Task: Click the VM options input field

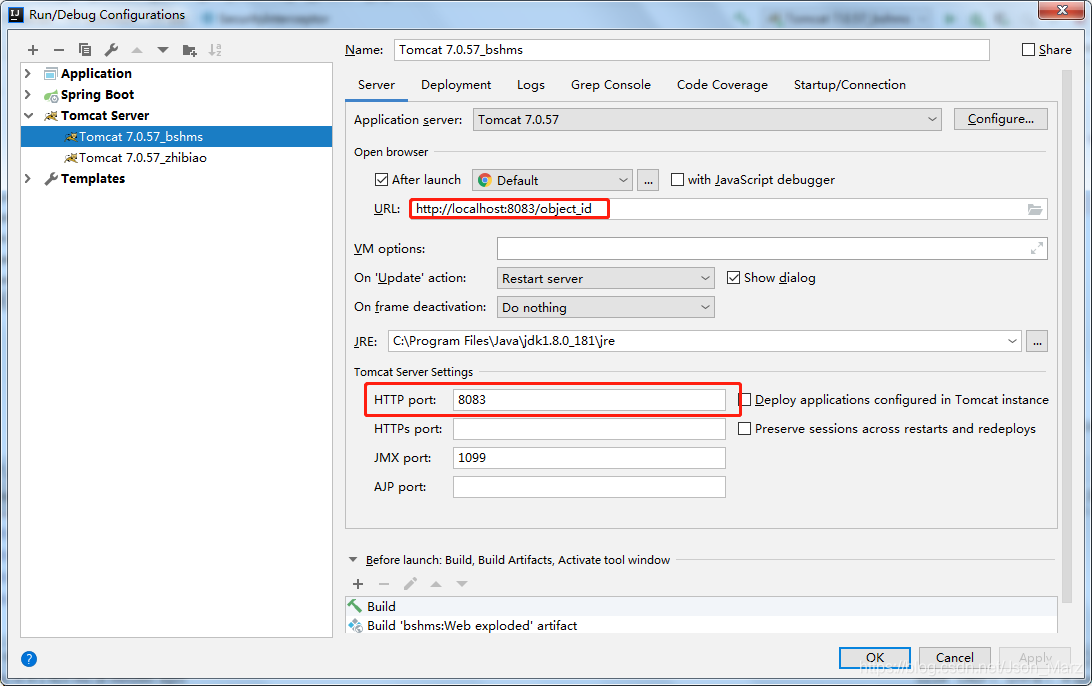Action: tap(772, 248)
